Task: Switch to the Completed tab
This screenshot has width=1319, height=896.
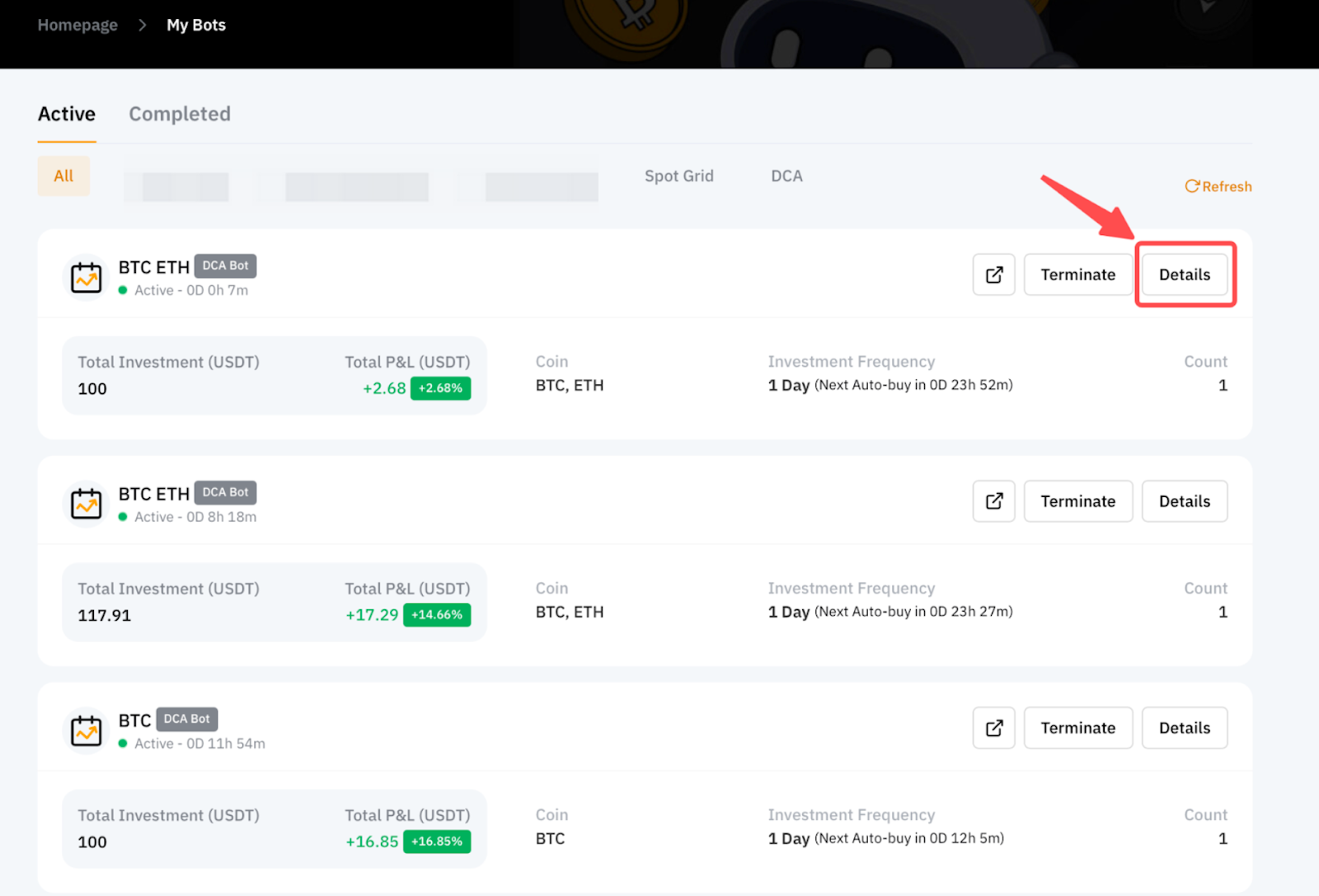Action: coord(179,114)
